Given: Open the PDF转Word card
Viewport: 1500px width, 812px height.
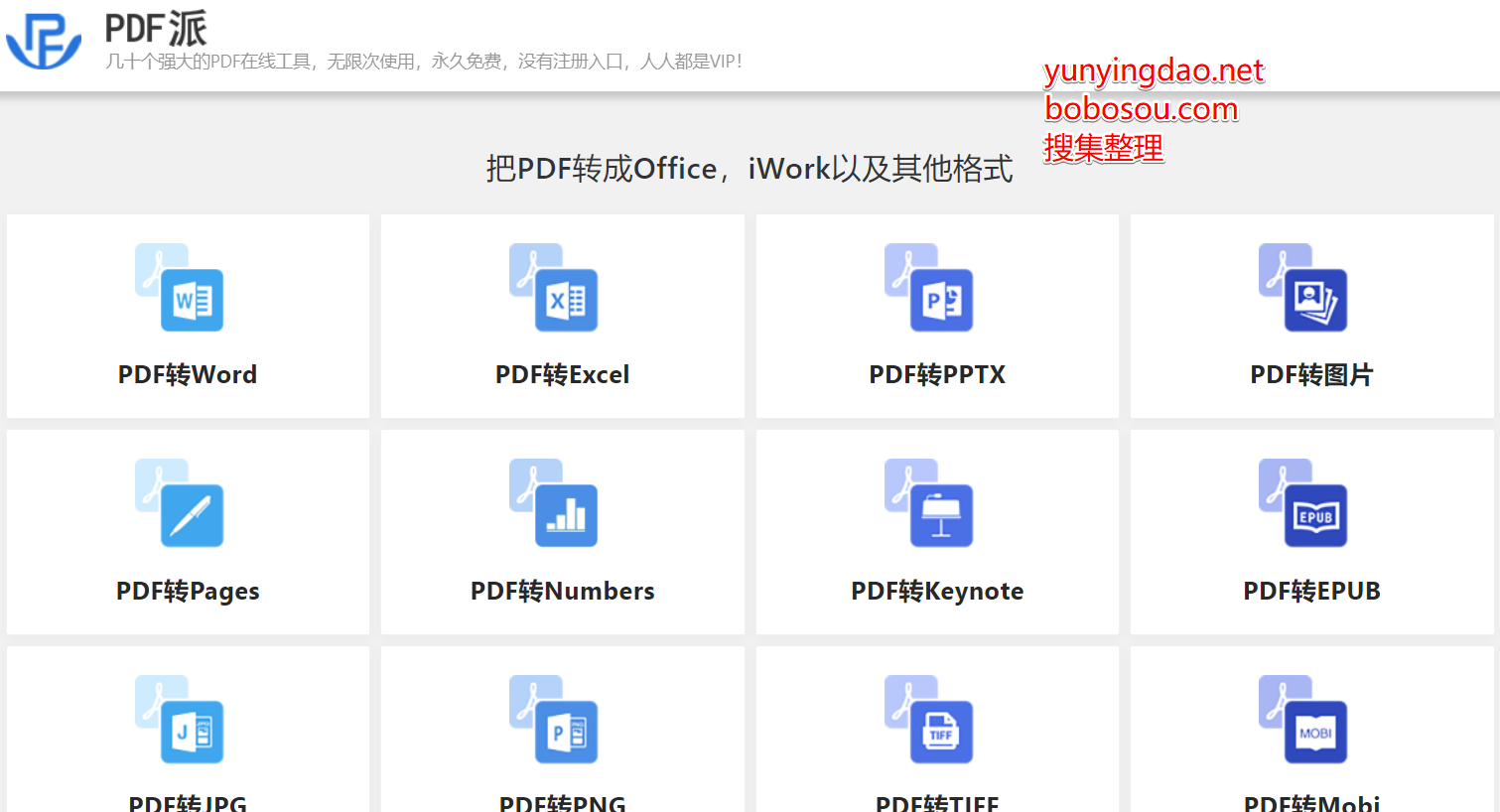Looking at the screenshot, I should (188, 316).
